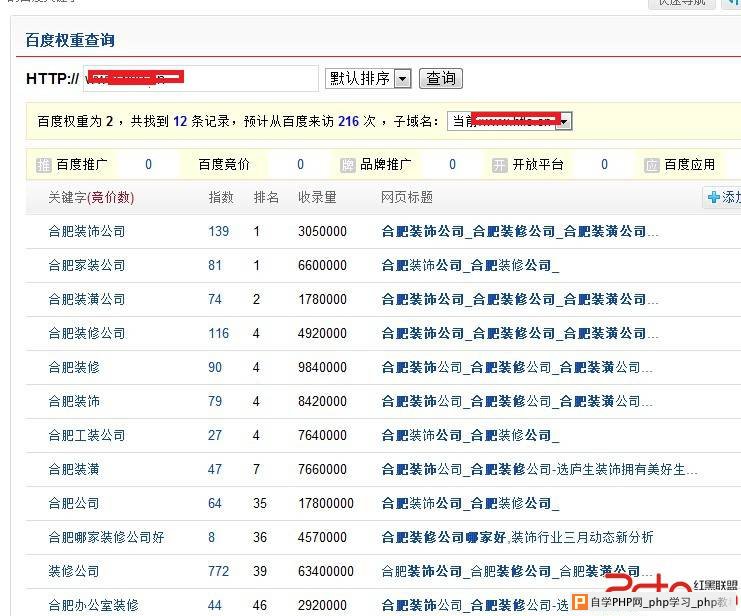The image size is (741, 616).
Task: Click indexed count 17800000
Action: [326, 503]
